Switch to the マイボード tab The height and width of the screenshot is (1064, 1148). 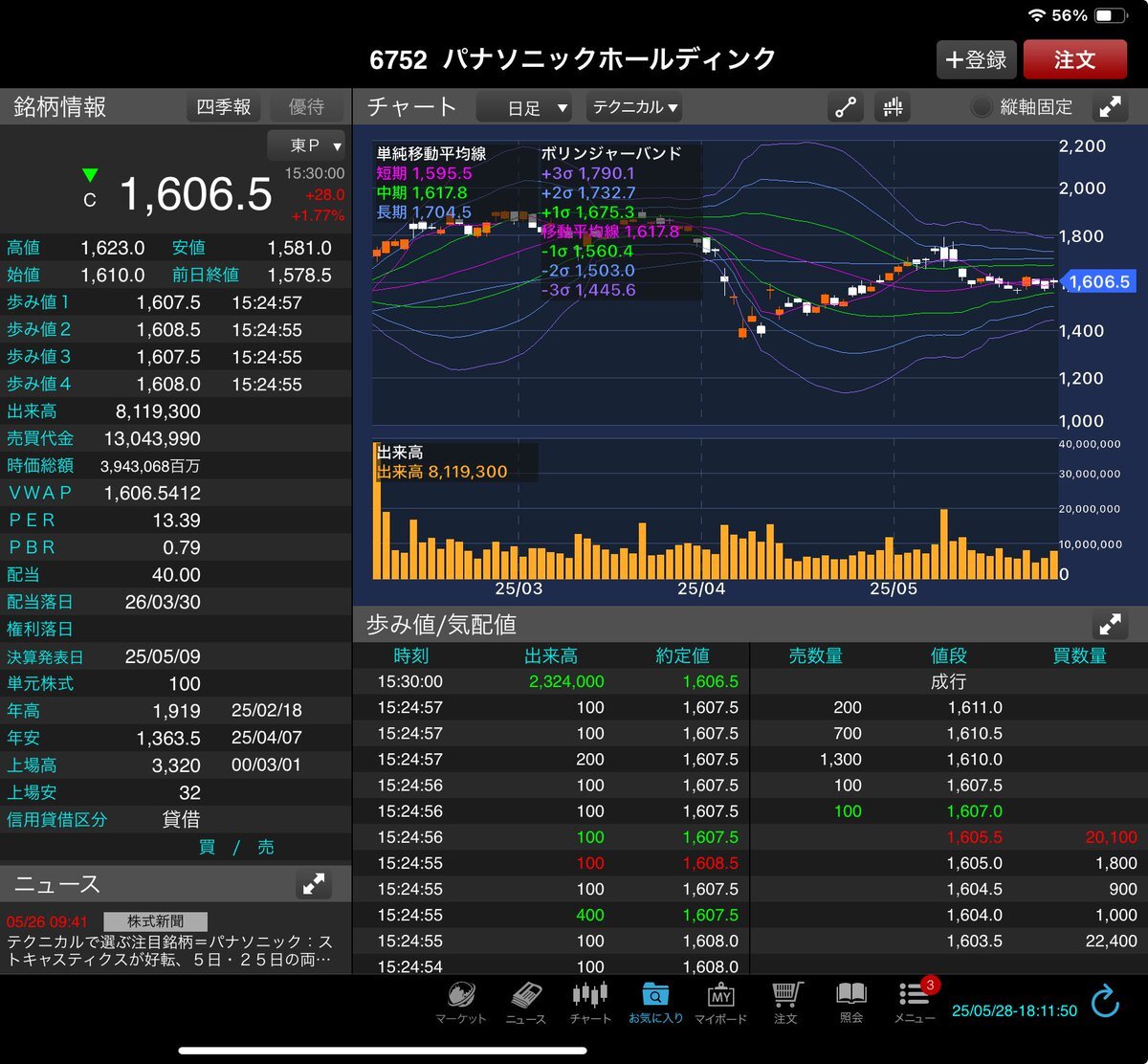(720, 1001)
